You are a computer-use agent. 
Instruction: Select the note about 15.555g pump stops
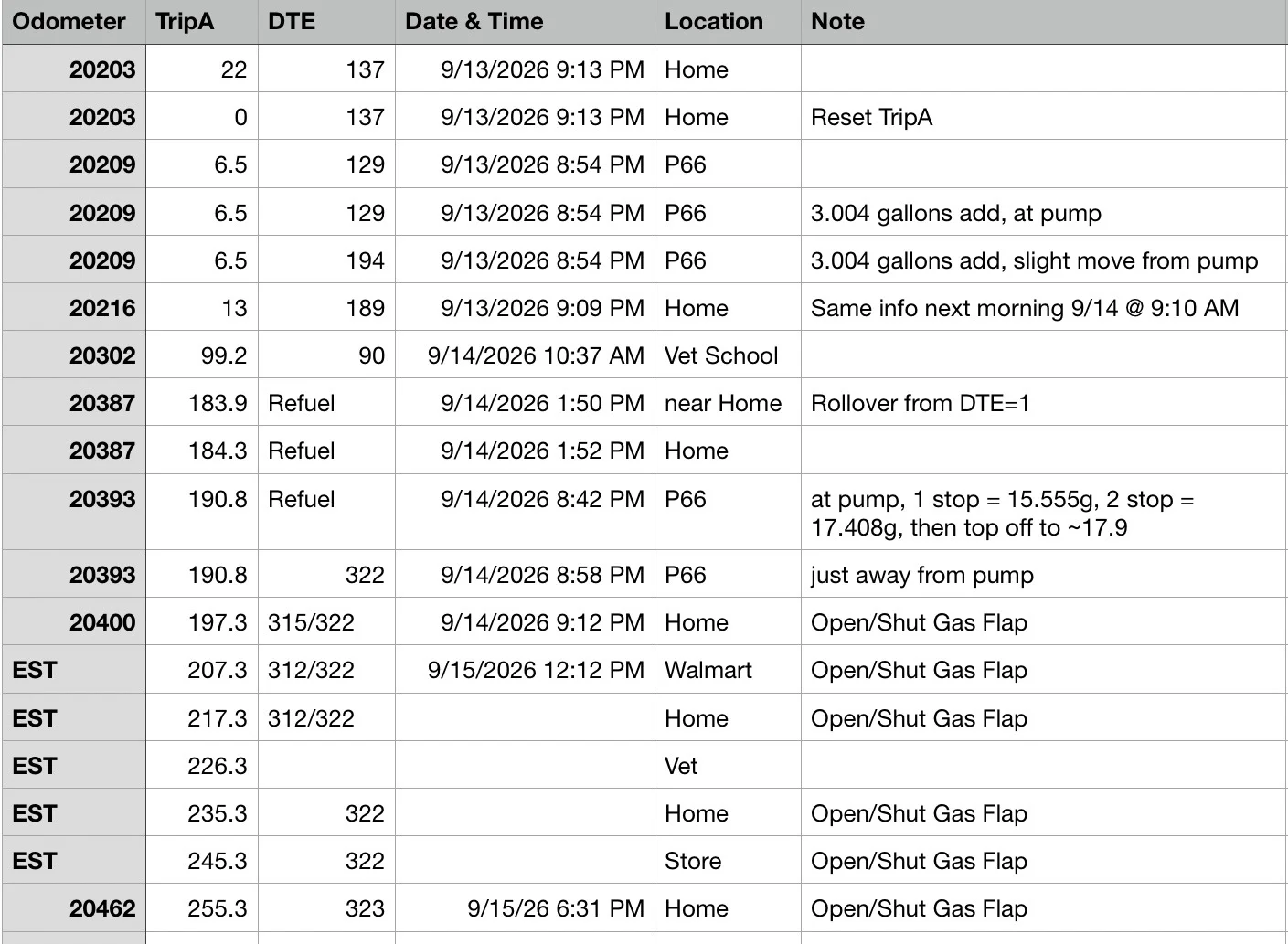click(1044, 512)
